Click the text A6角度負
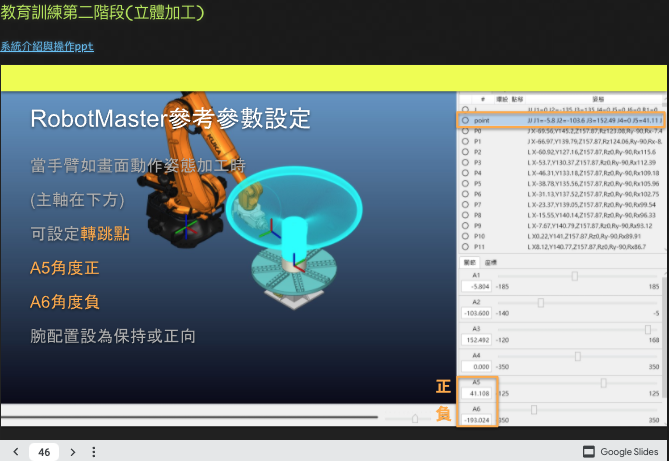Screen dimensions: 669x461 coord(64,302)
